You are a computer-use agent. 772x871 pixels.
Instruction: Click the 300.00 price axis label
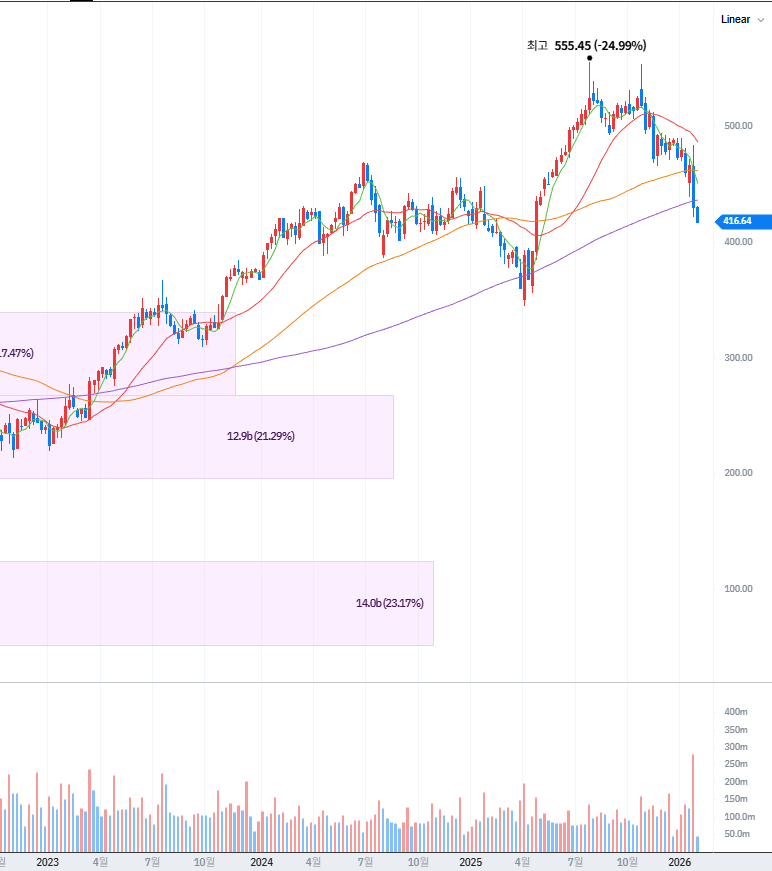click(x=739, y=357)
